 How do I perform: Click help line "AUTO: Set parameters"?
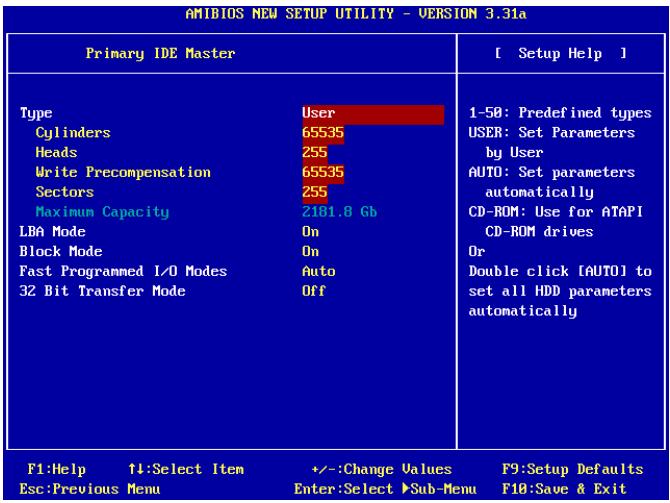[552, 173]
